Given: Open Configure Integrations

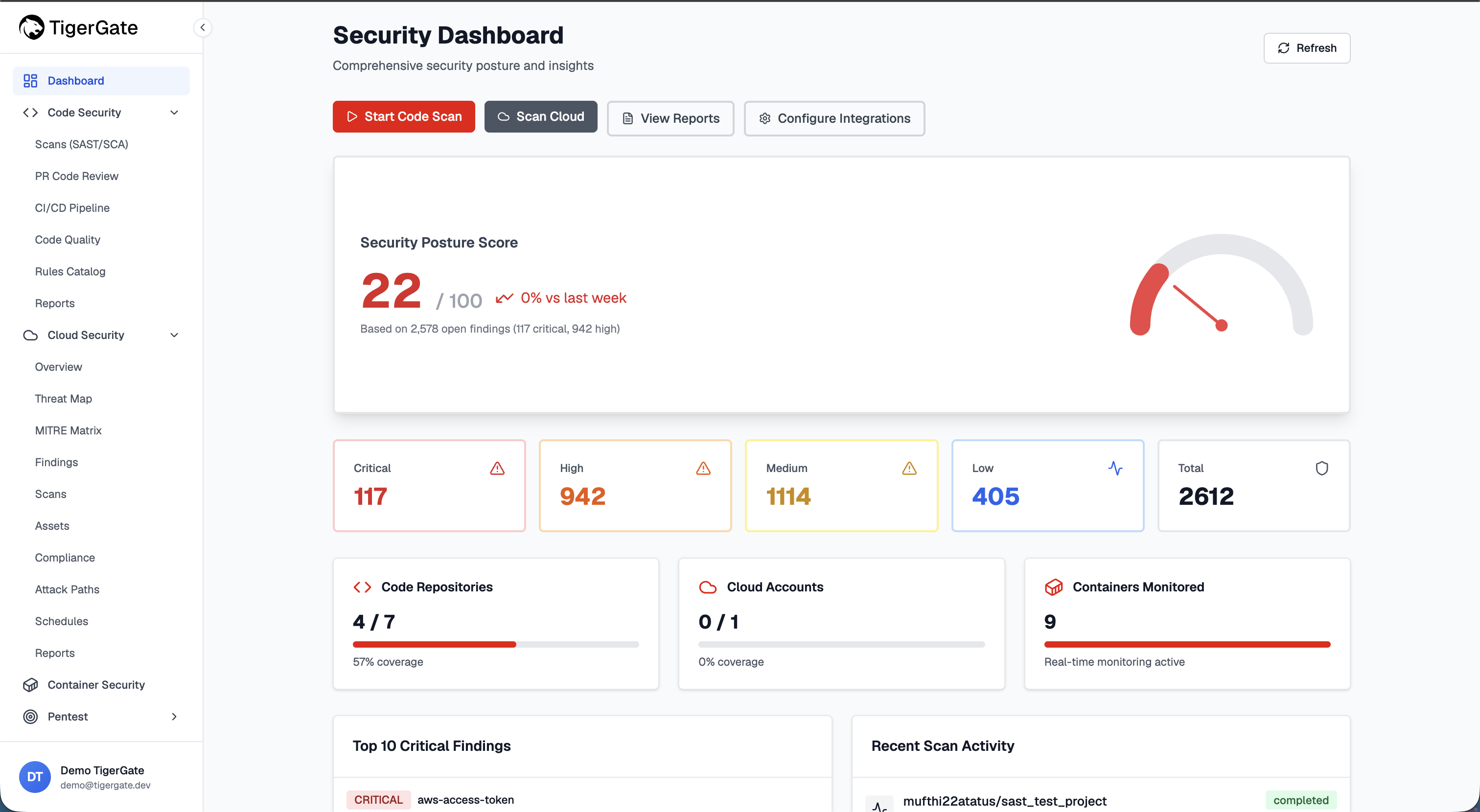Looking at the screenshot, I should [834, 118].
